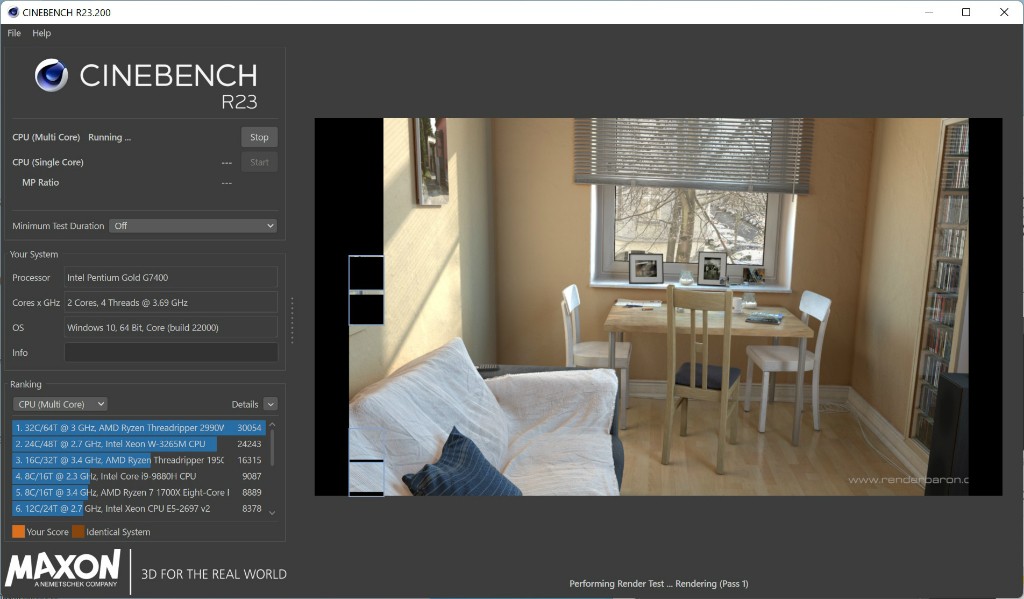
Task: Click the Cinebench title bar app icon
Action: [x=13, y=12]
